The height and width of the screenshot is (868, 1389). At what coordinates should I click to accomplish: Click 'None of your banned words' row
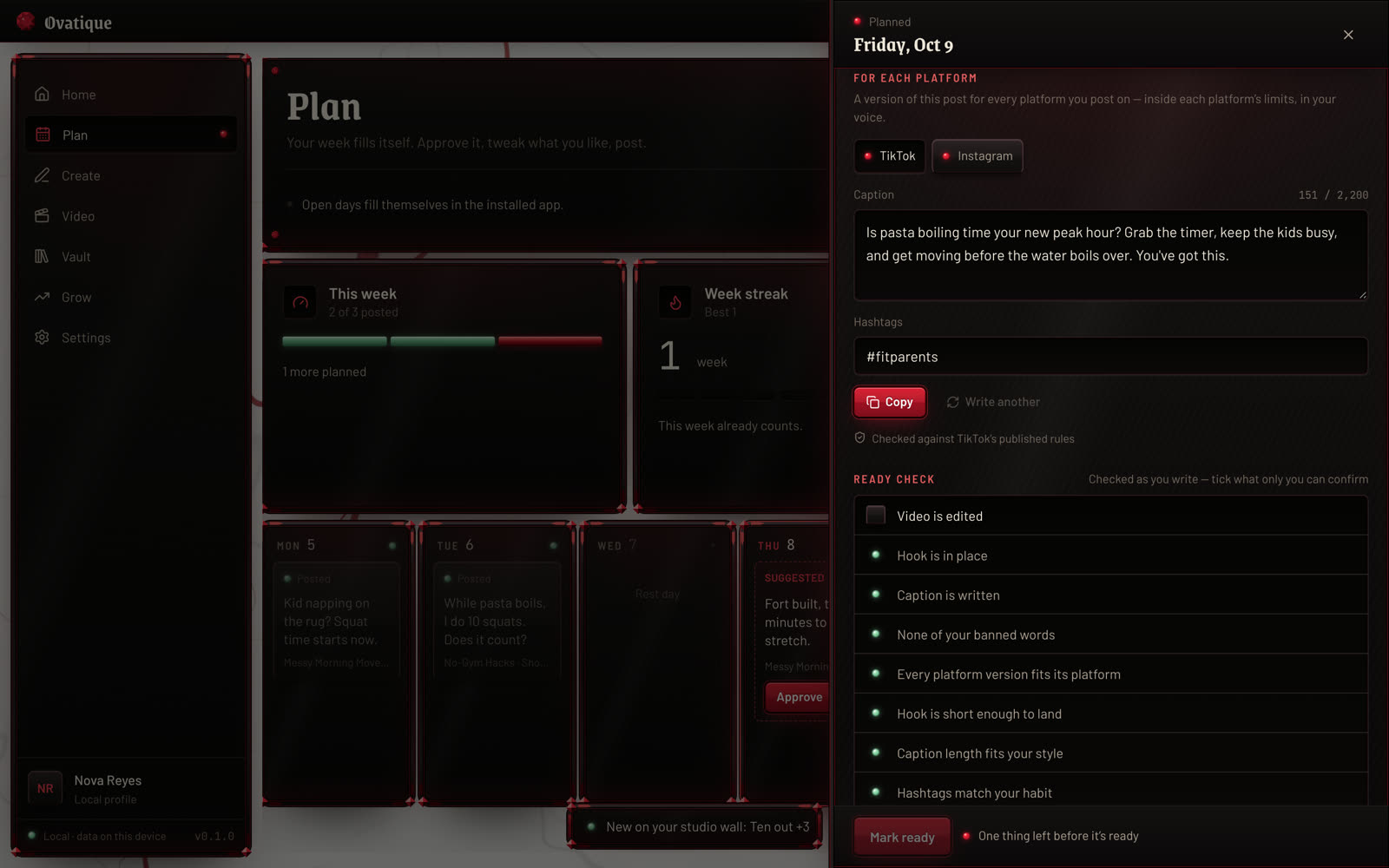(1110, 635)
